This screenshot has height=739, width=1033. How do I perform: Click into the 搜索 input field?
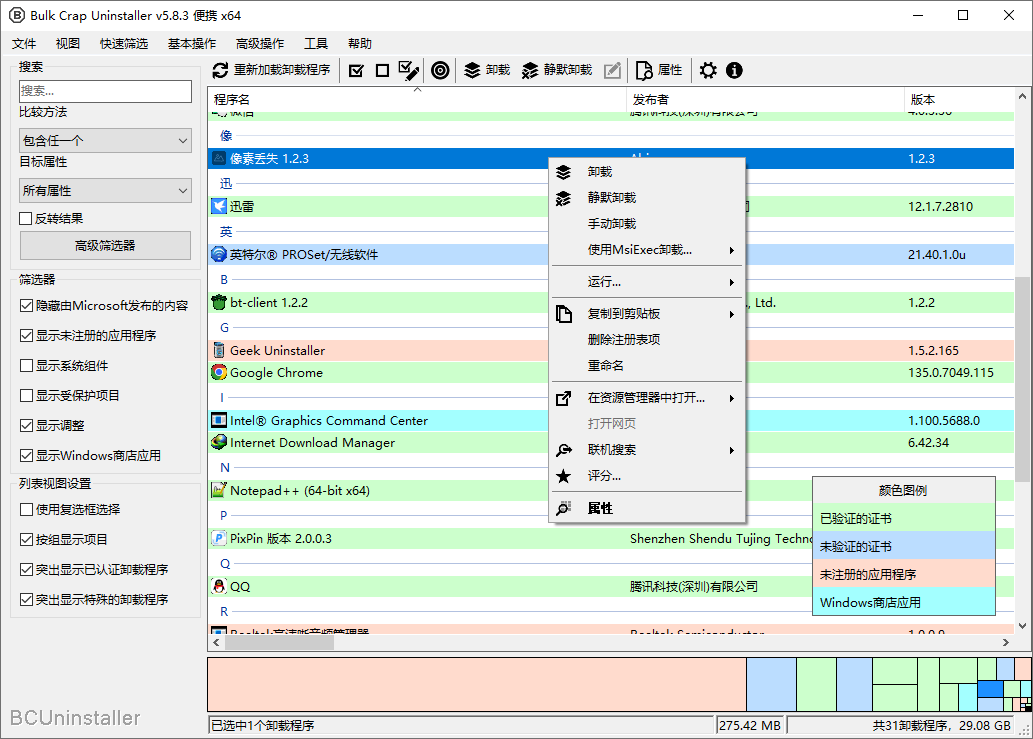(105, 91)
